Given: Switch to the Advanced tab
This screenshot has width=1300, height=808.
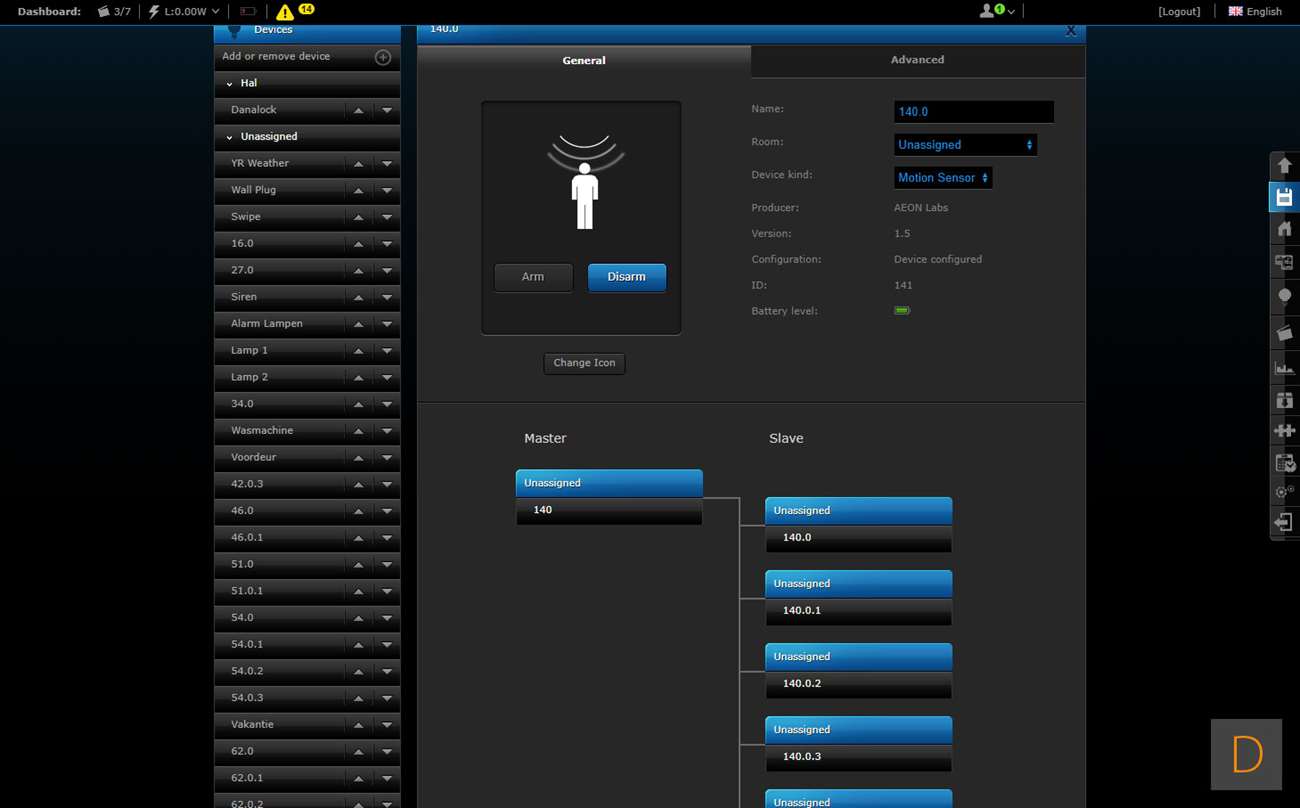Looking at the screenshot, I should click(917, 60).
